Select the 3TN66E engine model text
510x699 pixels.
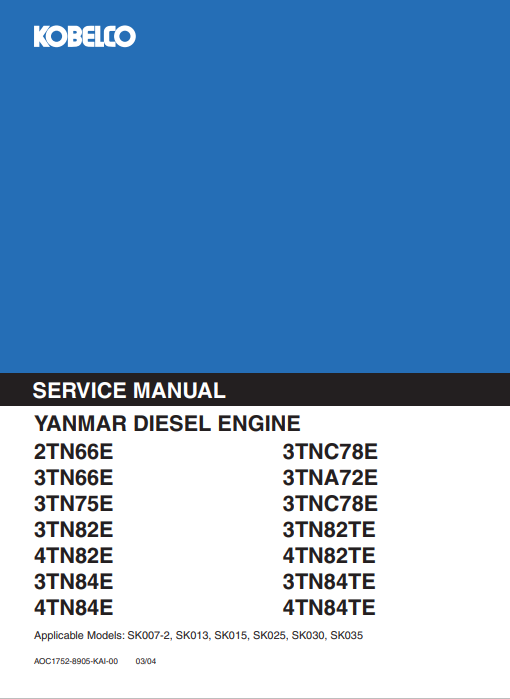coord(74,478)
